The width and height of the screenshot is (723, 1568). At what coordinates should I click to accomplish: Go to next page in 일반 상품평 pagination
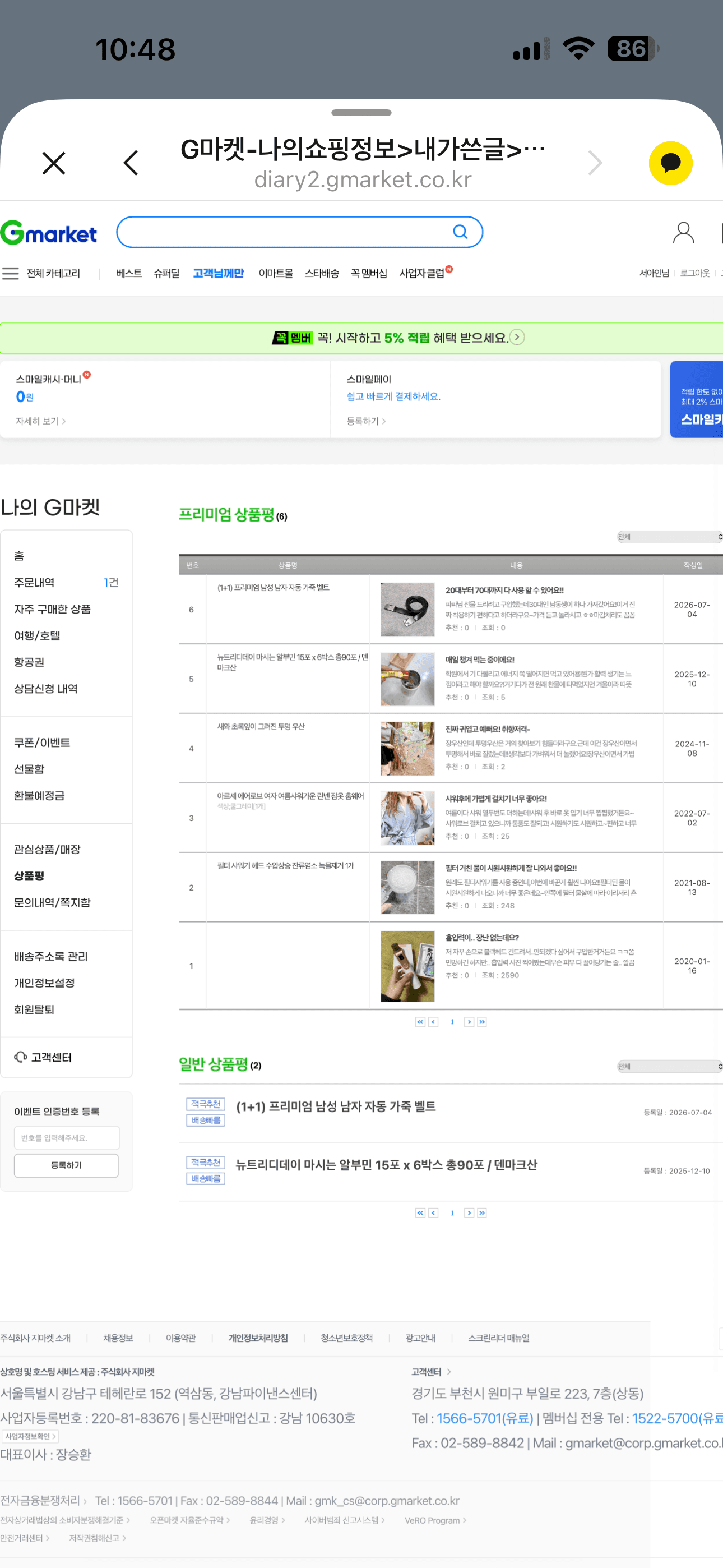(469, 1213)
